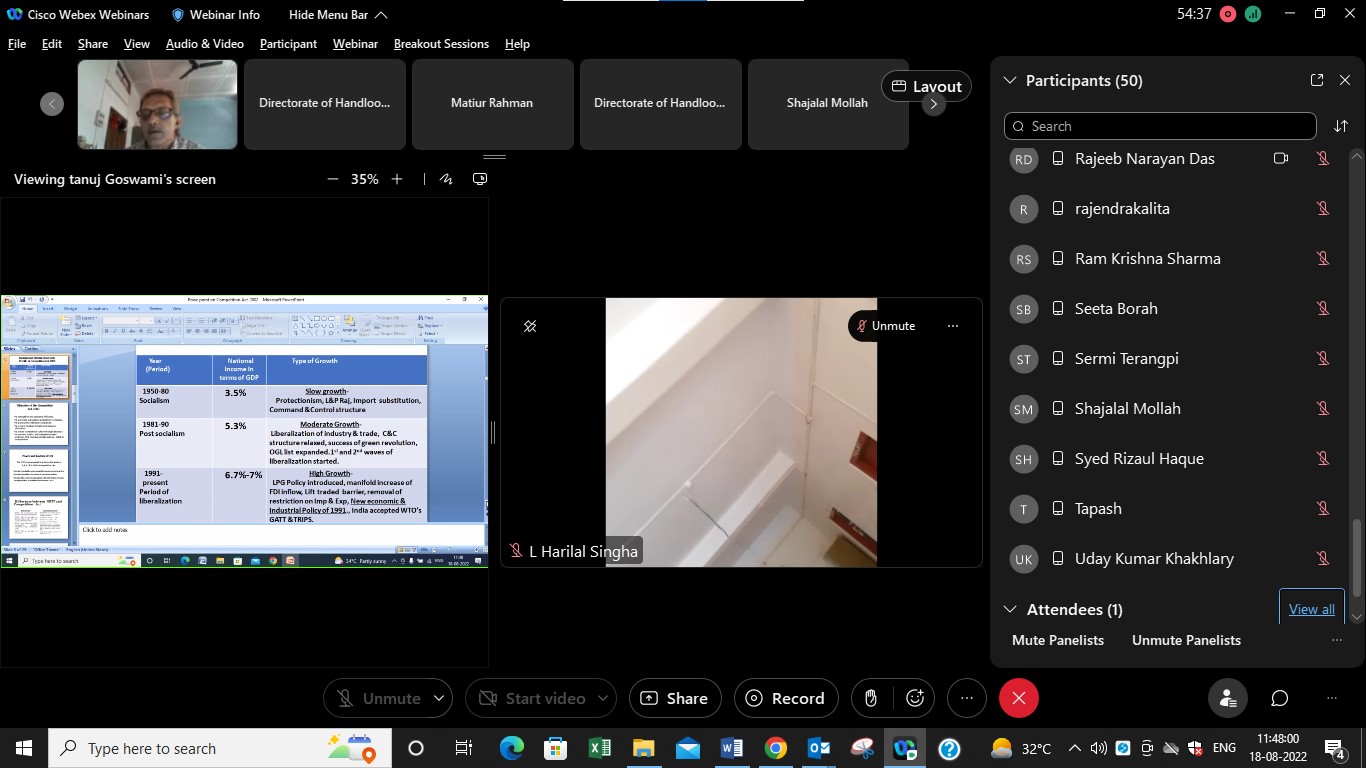Collapse the Participants (50) section
Viewport: 1366px width, 768px height.
1009,80
